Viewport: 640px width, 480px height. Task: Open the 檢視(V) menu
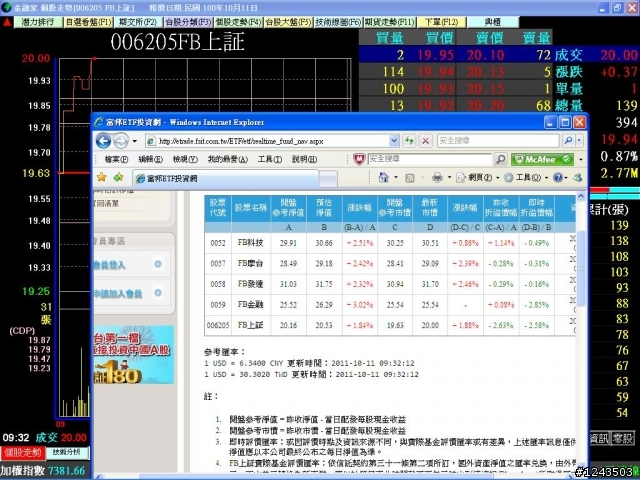[x=185, y=159]
